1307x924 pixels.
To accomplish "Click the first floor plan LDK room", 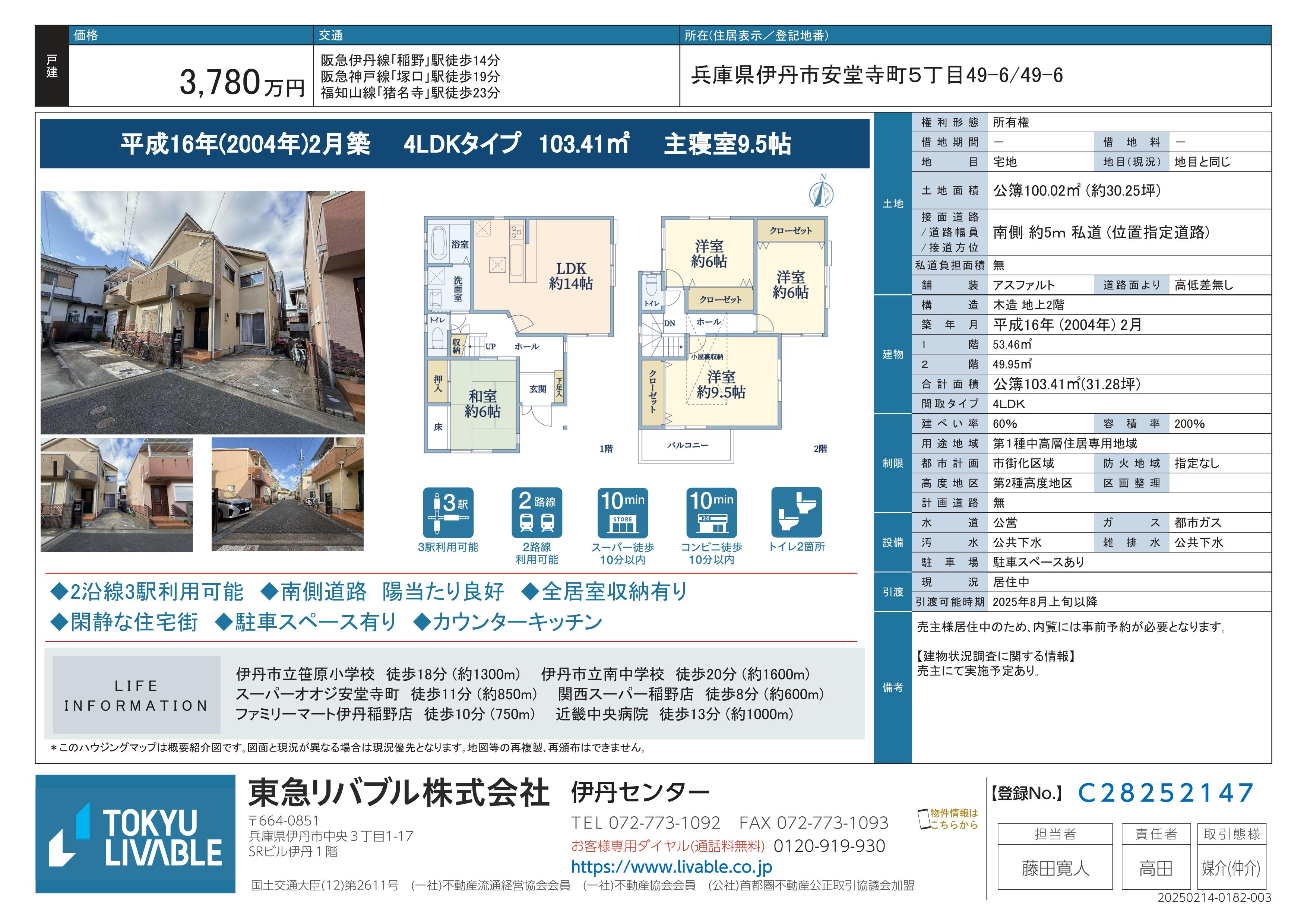I will click(x=570, y=276).
